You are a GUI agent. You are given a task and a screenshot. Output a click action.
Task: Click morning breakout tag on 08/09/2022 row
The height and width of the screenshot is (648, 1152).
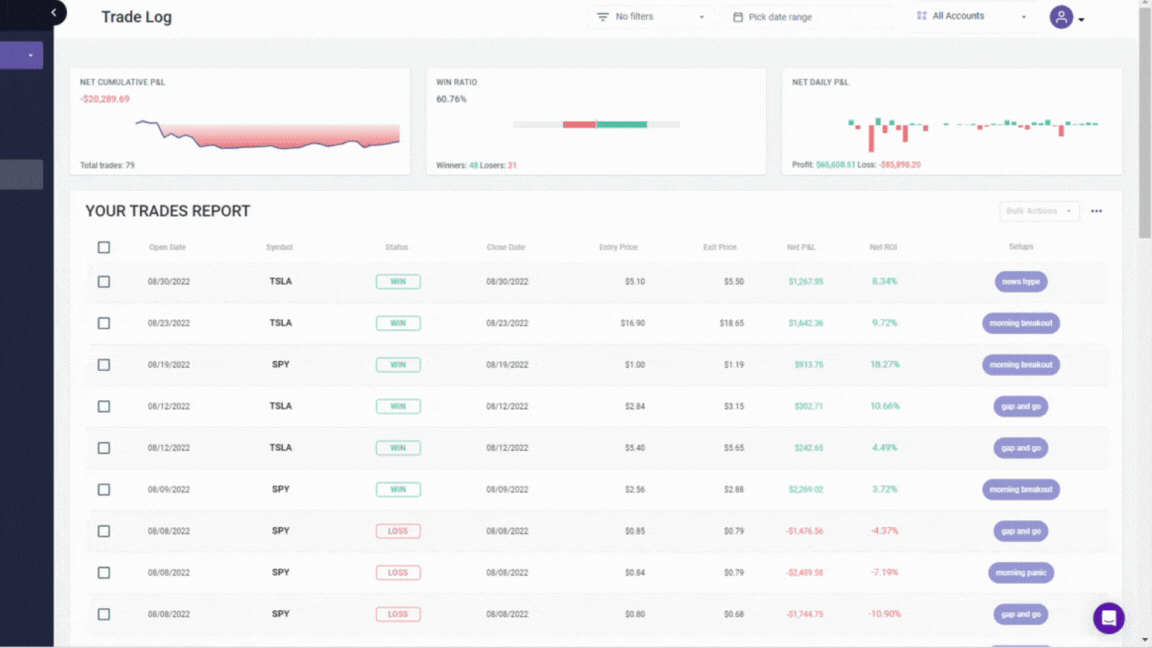(x=1020, y=489)
